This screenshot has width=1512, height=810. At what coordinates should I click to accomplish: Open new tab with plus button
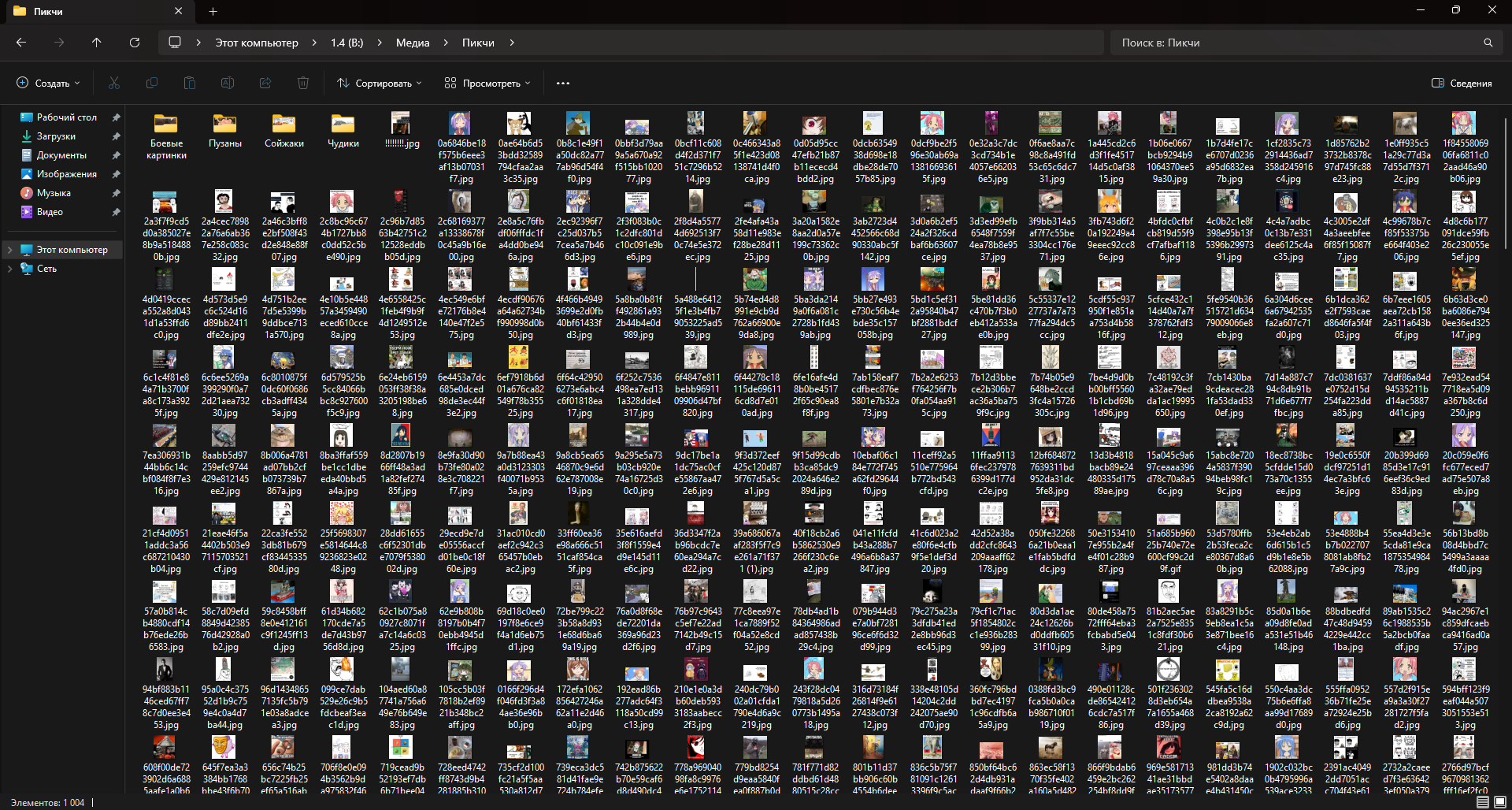point(213,11)
